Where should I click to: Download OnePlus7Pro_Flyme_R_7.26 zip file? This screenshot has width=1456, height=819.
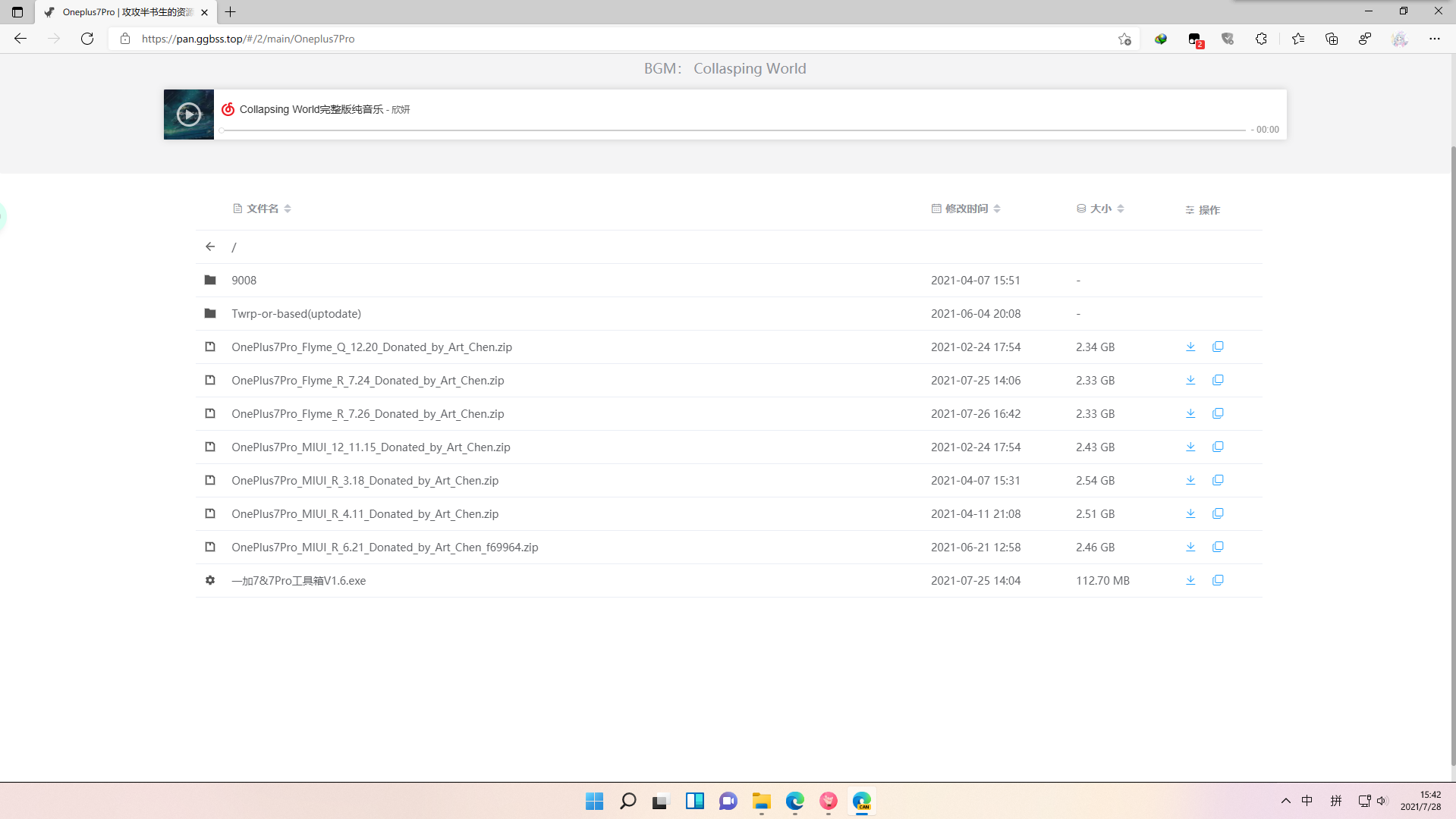(1190, 413)
